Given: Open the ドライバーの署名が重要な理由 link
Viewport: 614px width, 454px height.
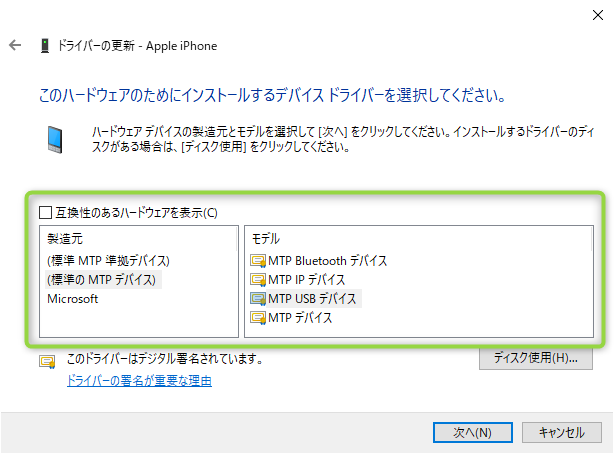Looking at the screenshot, I should tap(139, 381).
